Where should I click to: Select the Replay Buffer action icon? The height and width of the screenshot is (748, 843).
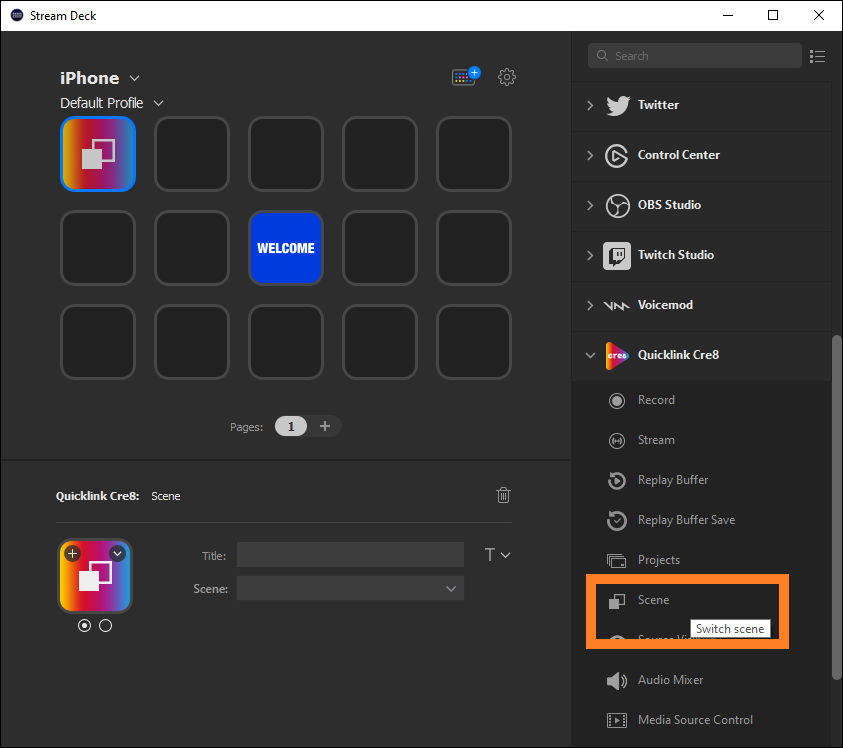(x=617, y=480)
